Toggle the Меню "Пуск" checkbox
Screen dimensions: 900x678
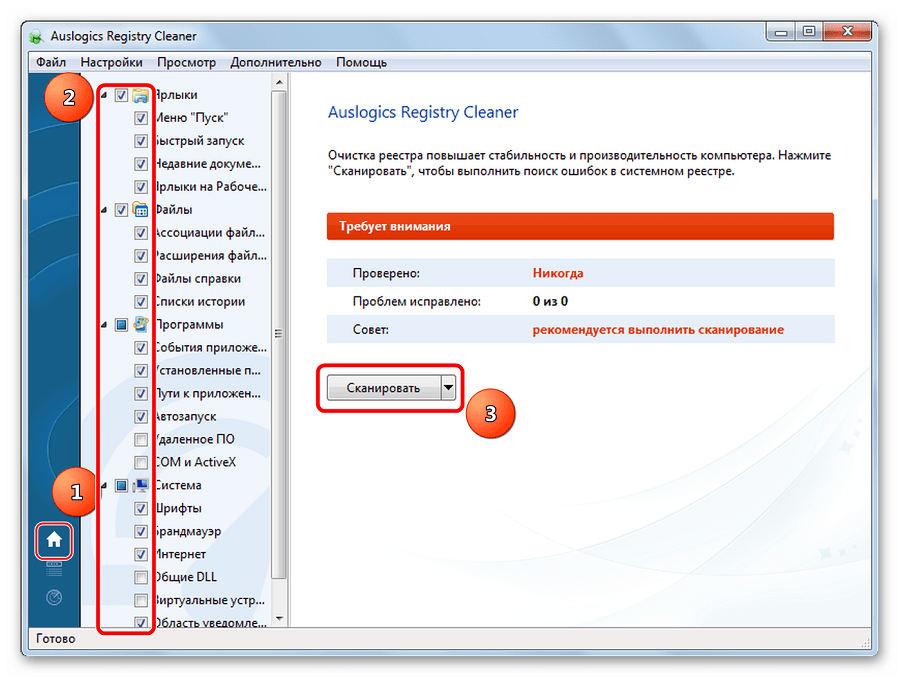[x=141, y=118]
